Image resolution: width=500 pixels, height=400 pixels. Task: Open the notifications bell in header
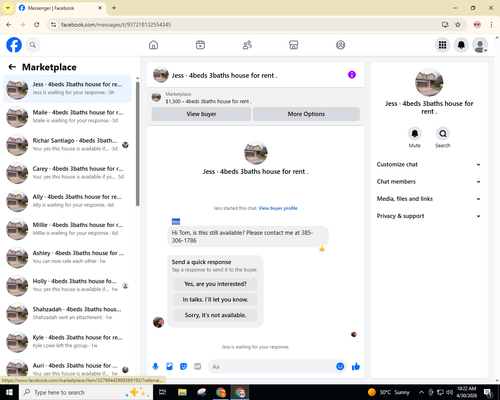(461, 45)
